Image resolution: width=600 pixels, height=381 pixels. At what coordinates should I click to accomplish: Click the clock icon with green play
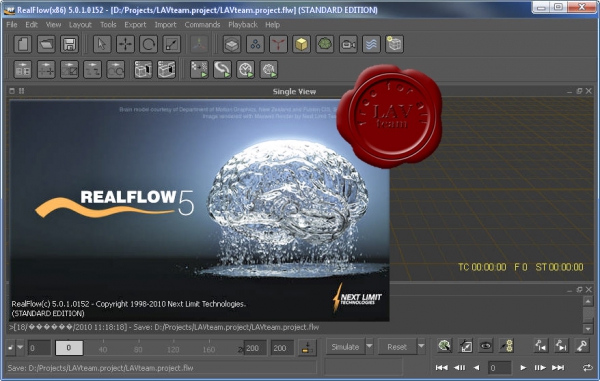coord(246,70)
